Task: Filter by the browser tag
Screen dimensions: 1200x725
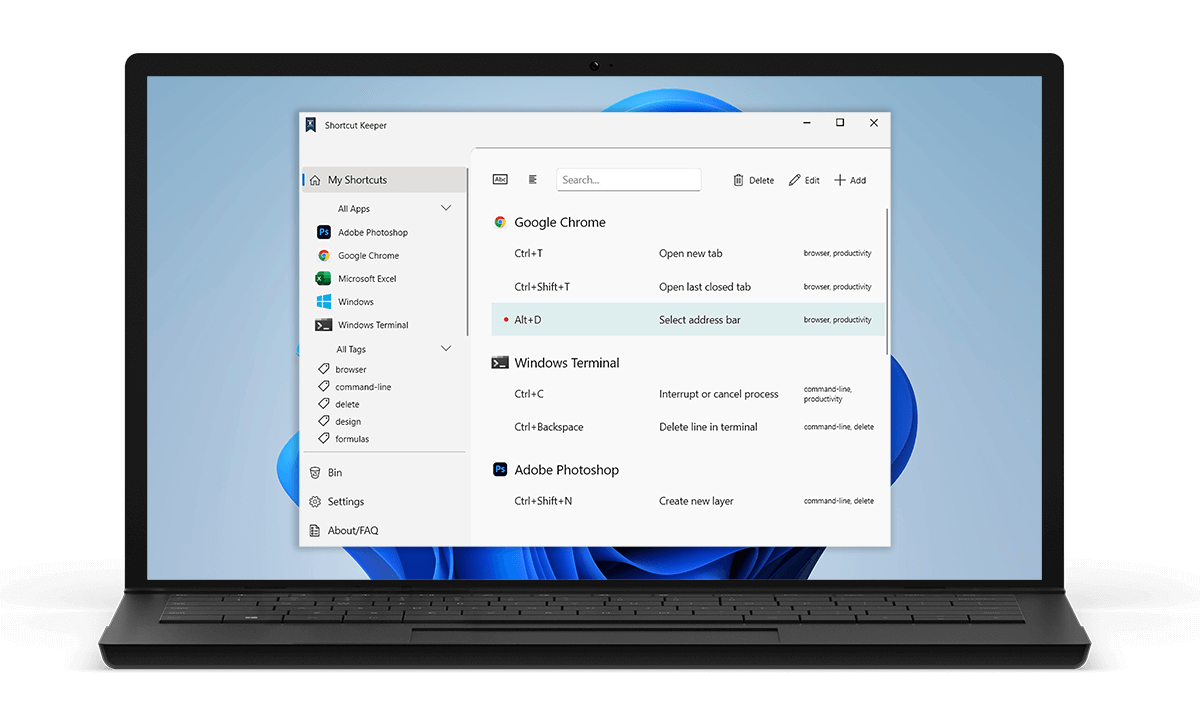Action: 343,370
